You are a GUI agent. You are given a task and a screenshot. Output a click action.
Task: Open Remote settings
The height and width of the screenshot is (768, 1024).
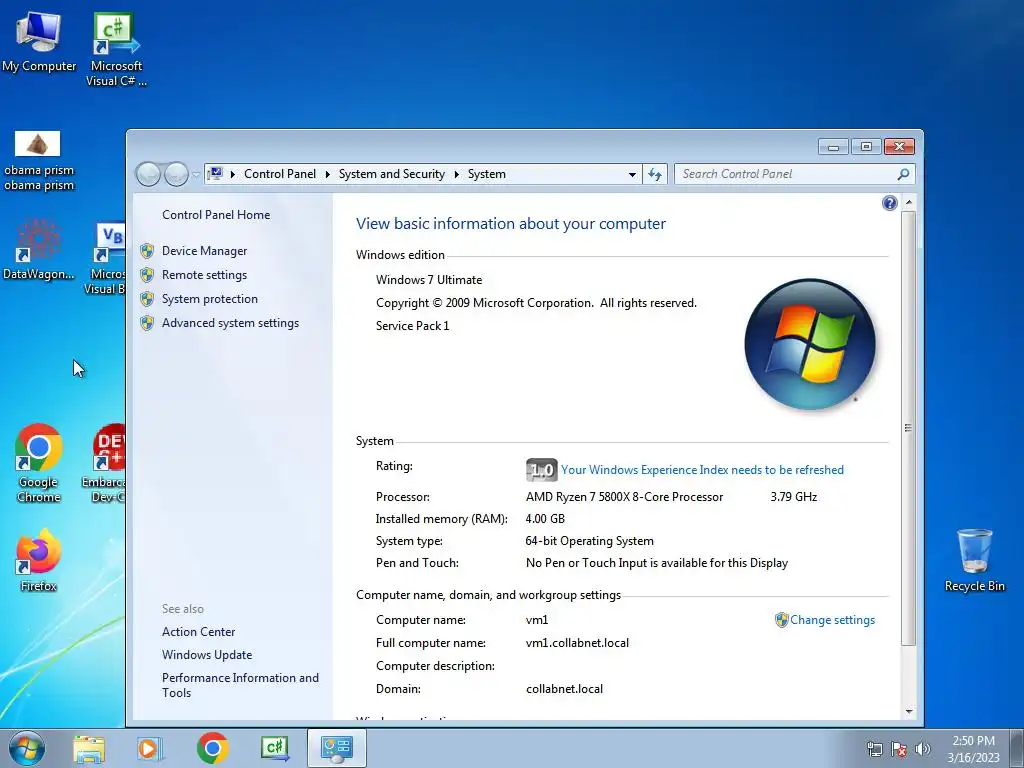pyautogui.click(x=204, y=275)
